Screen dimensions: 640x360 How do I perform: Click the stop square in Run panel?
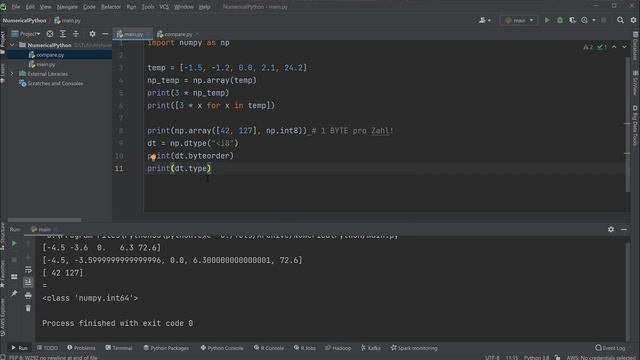[x=14, y=260]
